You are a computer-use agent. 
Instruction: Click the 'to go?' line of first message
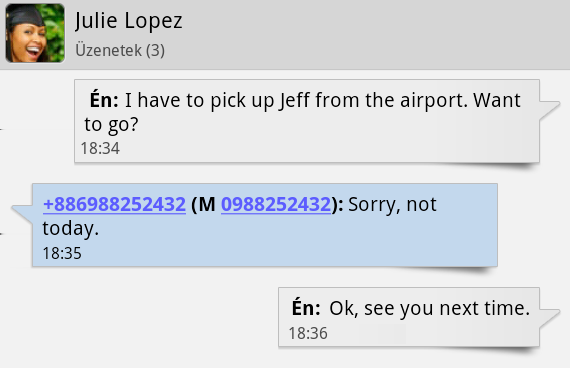click(x=111, y=124)
